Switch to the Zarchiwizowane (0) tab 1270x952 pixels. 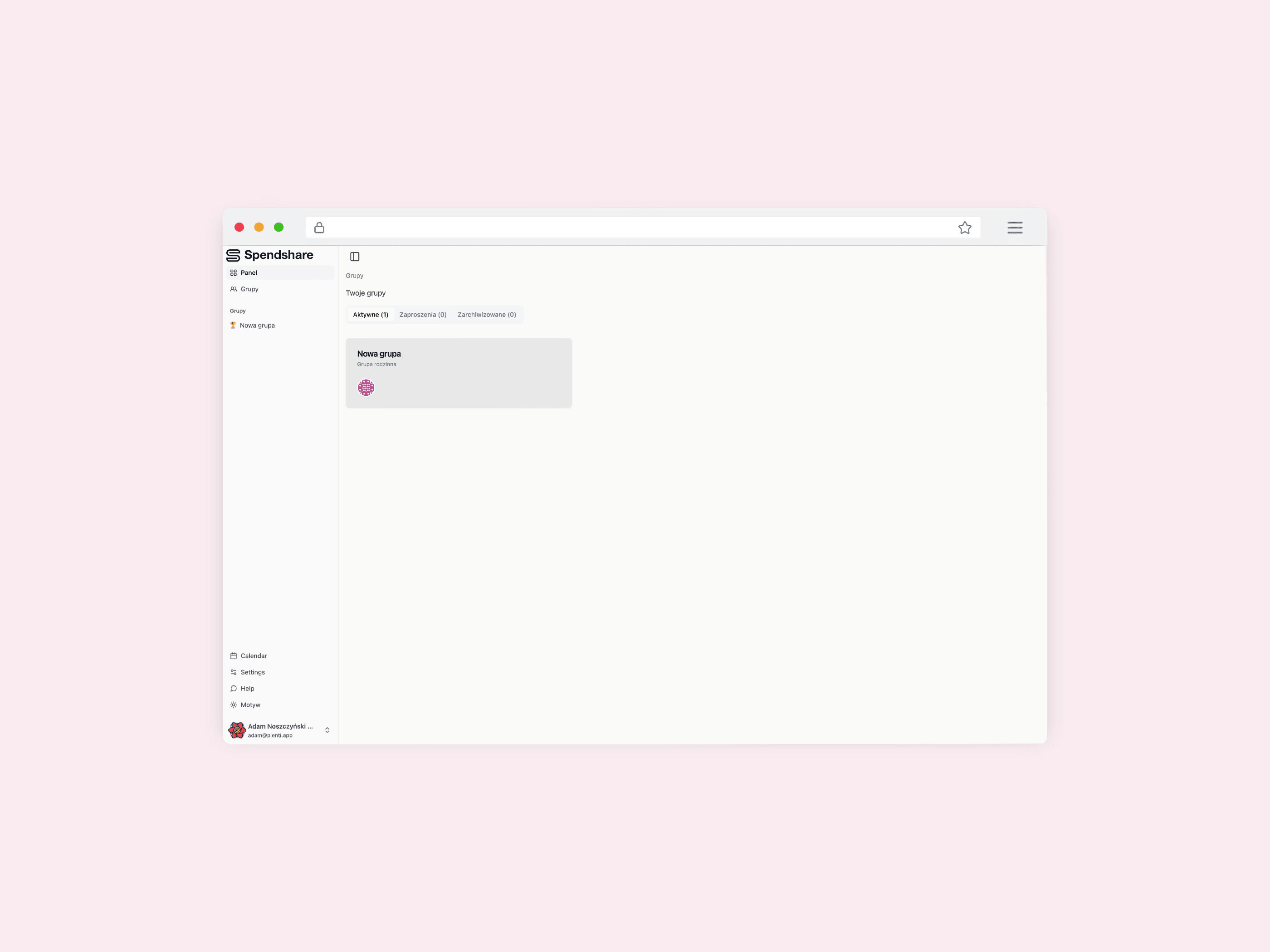click(486, 315)
